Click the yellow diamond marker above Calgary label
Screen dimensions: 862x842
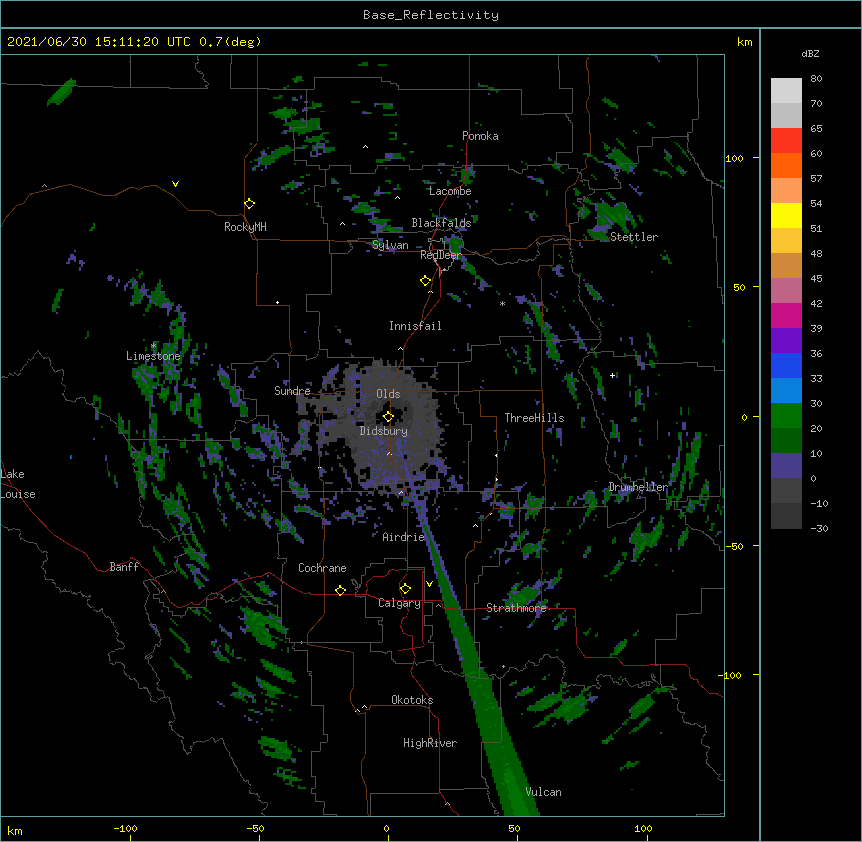405,589
